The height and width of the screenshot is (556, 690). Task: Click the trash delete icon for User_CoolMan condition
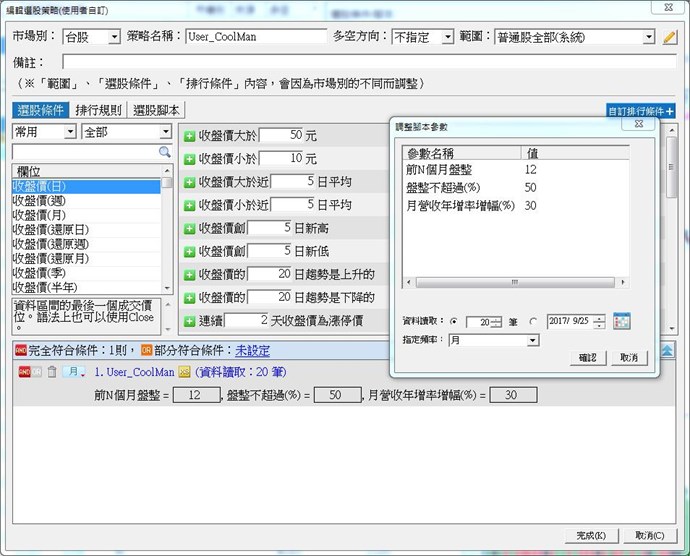[x=52, y=372]
